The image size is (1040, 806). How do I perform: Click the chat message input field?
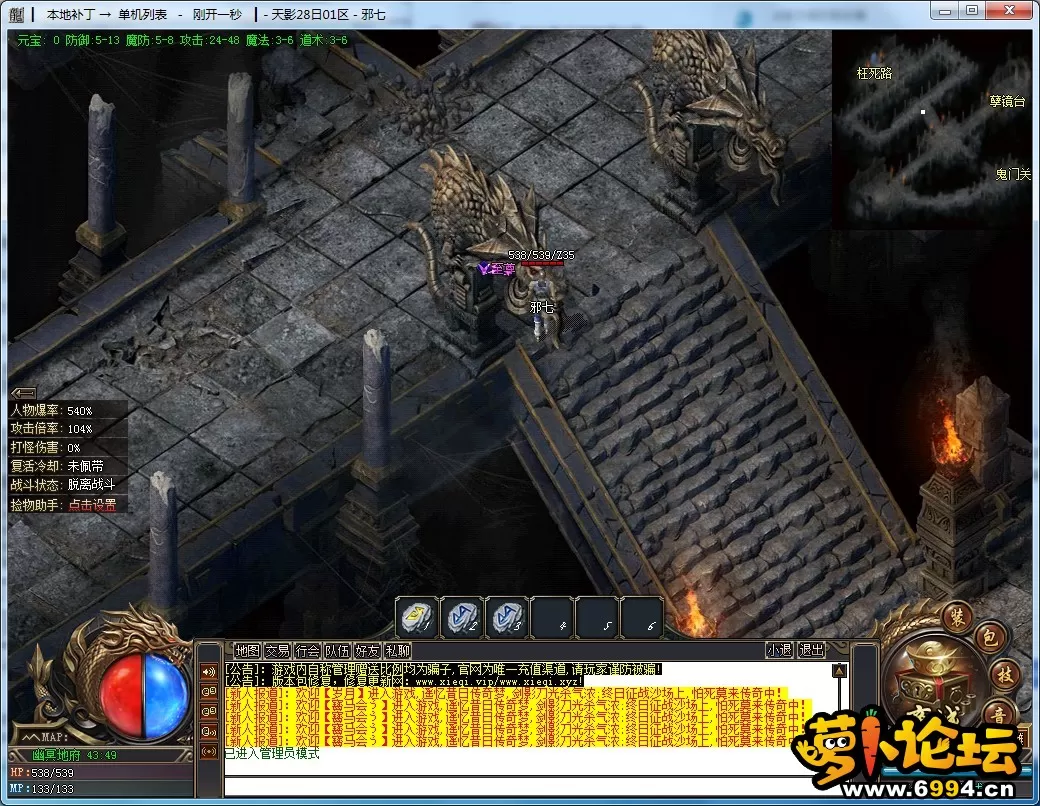tap(517, 787)
